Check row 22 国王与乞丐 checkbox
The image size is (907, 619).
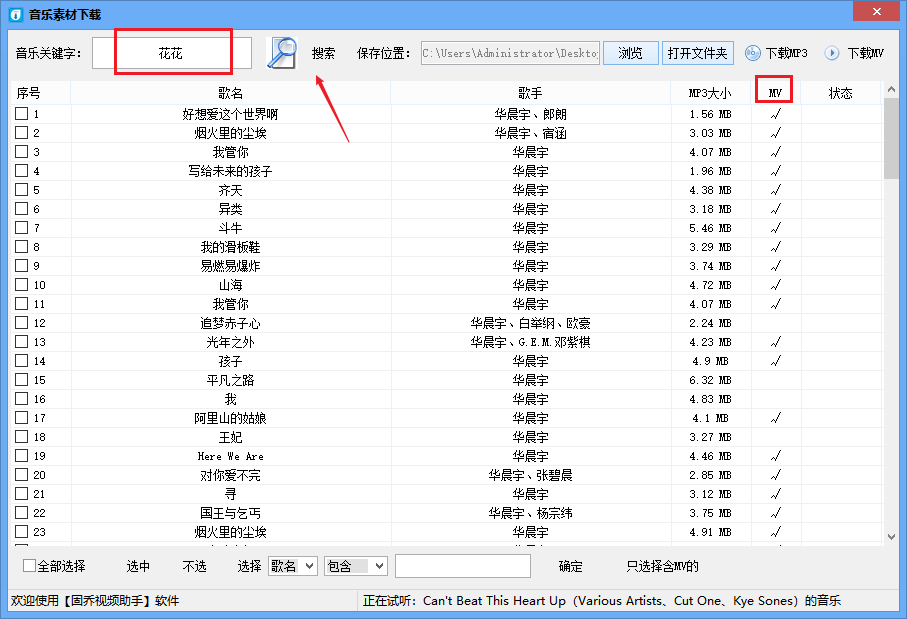(x=21, y=512)
